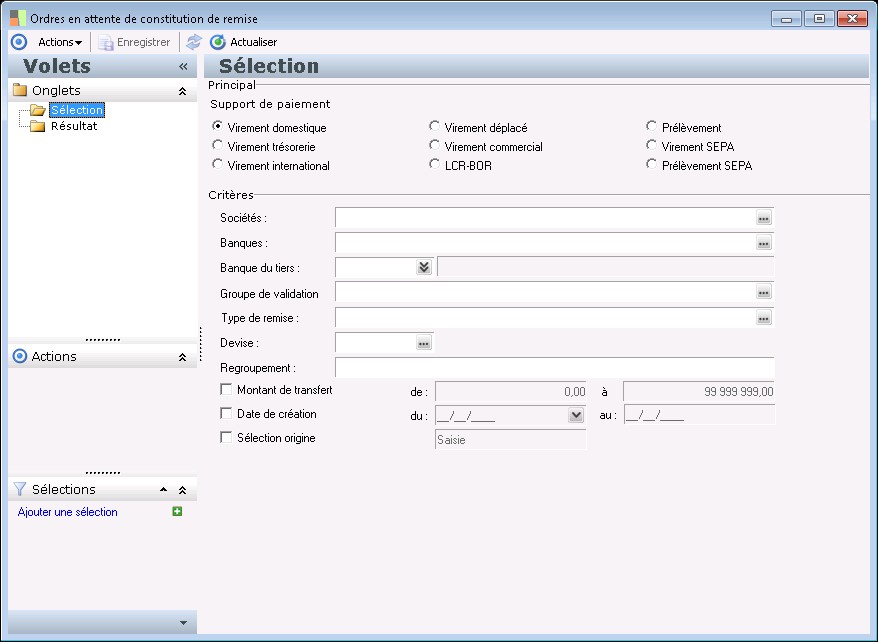878x642 pixels.
Task: Click the app icon in title bar
Action: point(18,18)
